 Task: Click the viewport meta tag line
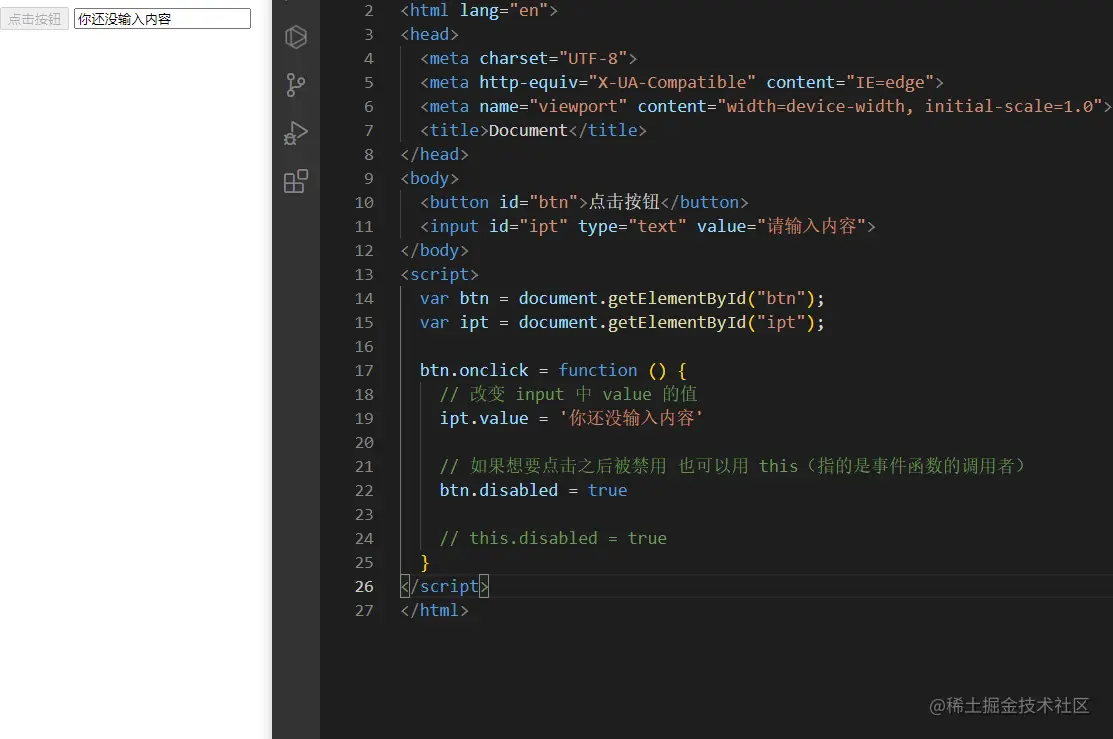pyautogui.click(x=765, y=106)
